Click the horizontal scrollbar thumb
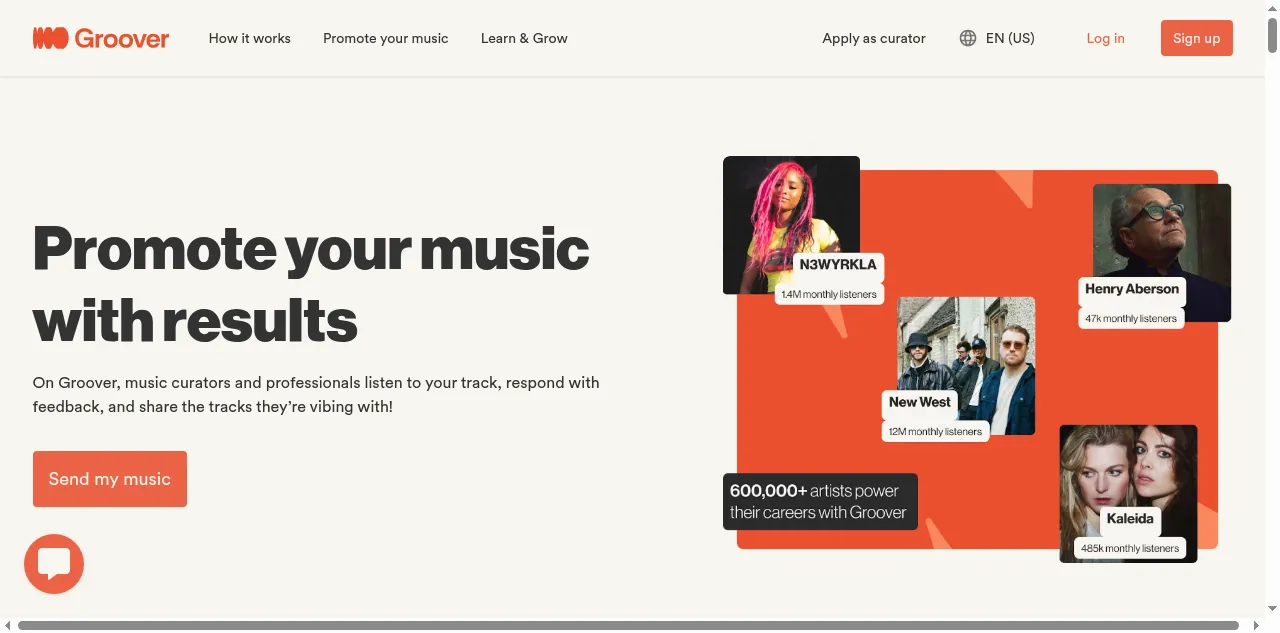The height and width of the screenshot is (633, 1280). 628,625
